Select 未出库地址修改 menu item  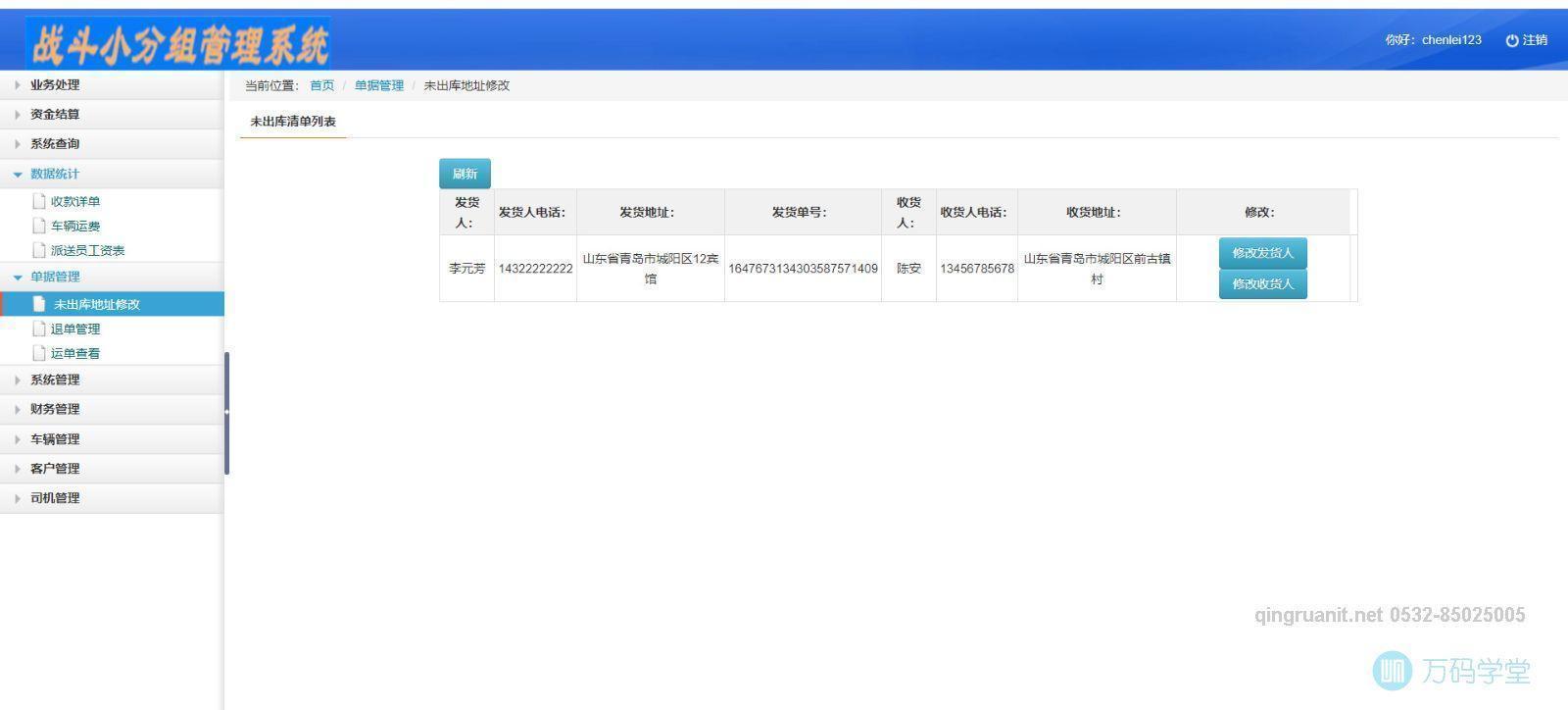tap(112, 304)
